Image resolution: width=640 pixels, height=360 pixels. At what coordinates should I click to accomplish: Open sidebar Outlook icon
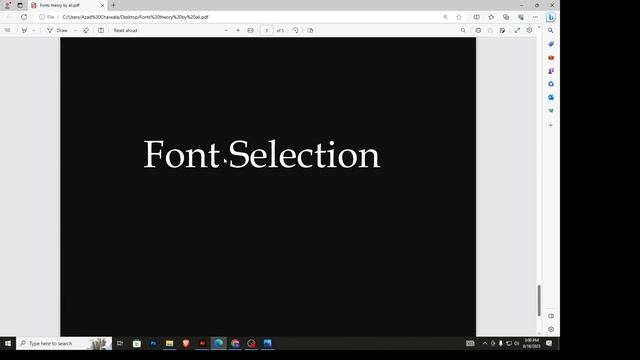tap(551, 97)
